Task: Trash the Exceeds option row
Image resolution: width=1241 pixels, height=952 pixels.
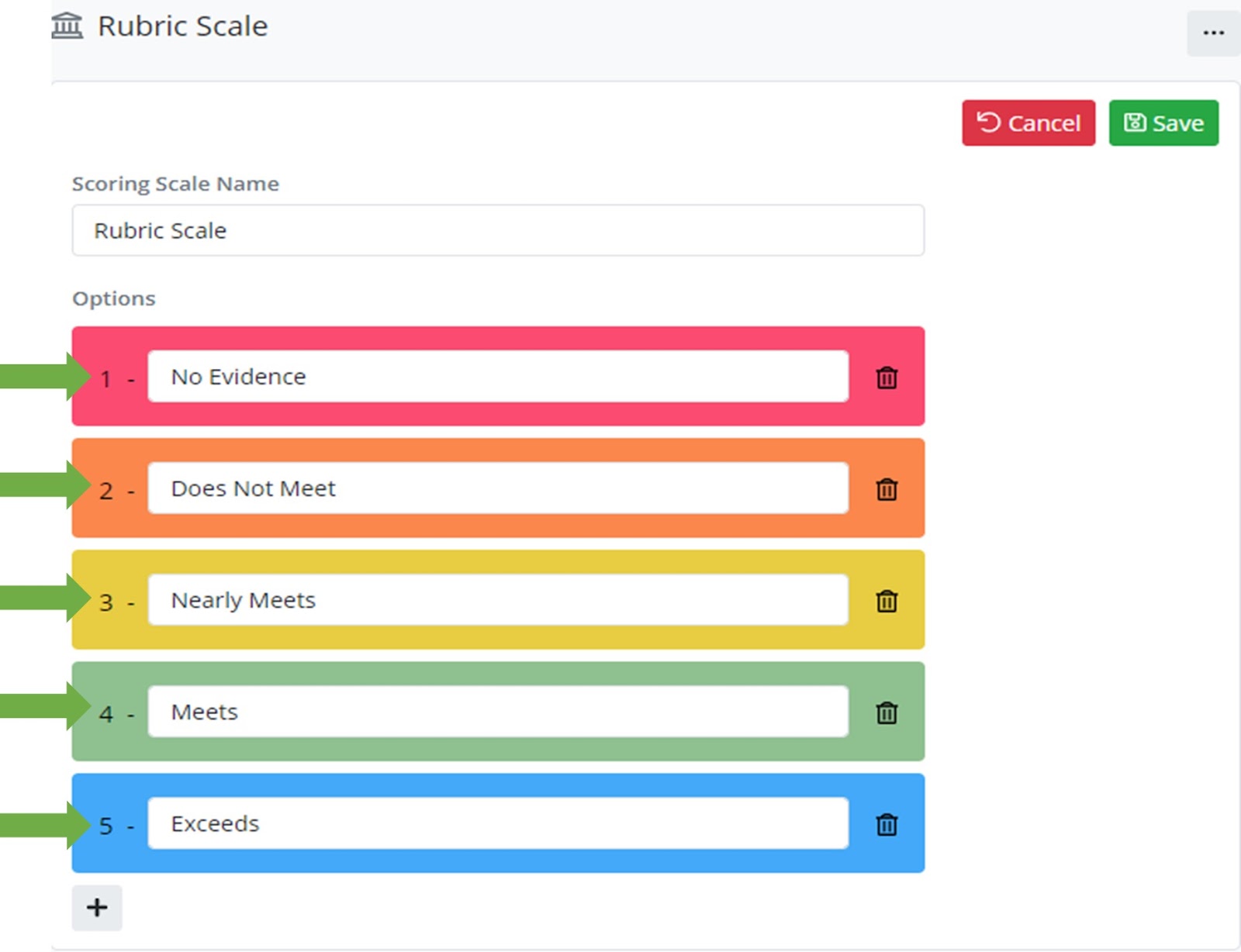Action: pos(887,824)
